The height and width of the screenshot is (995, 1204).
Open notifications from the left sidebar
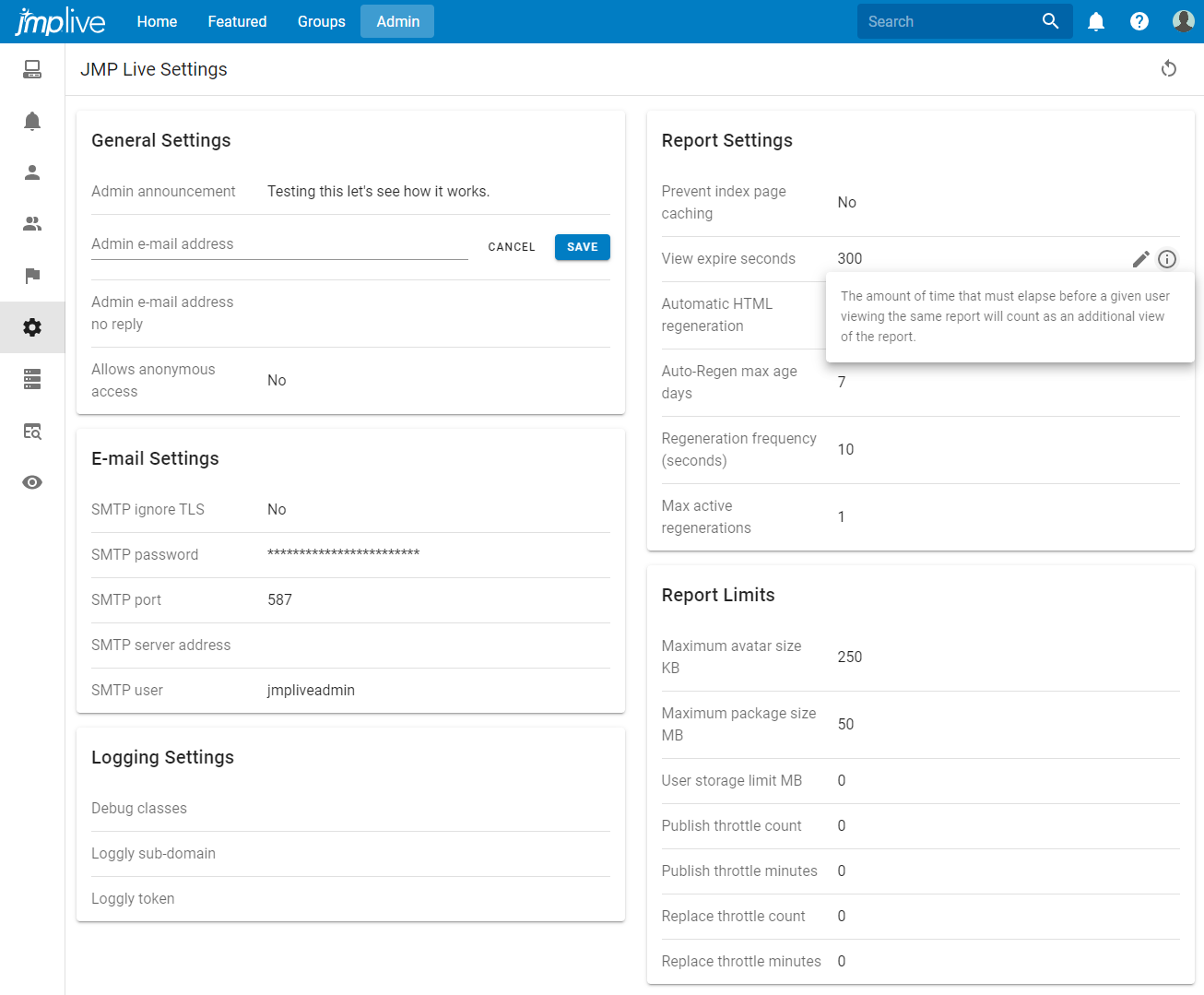pyautogui.click(x=32, y=121)
